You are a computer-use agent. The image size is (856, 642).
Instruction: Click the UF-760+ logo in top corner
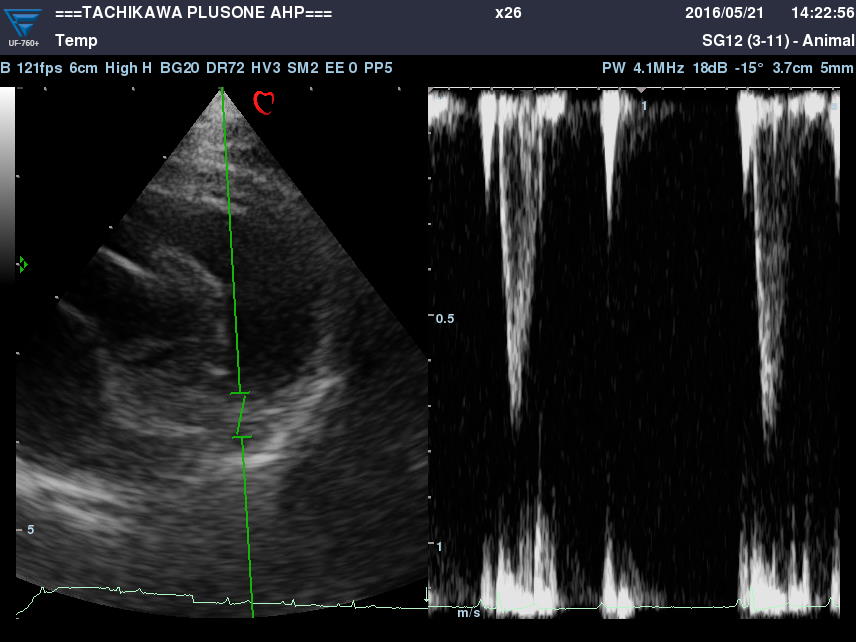tap(24, 26)
